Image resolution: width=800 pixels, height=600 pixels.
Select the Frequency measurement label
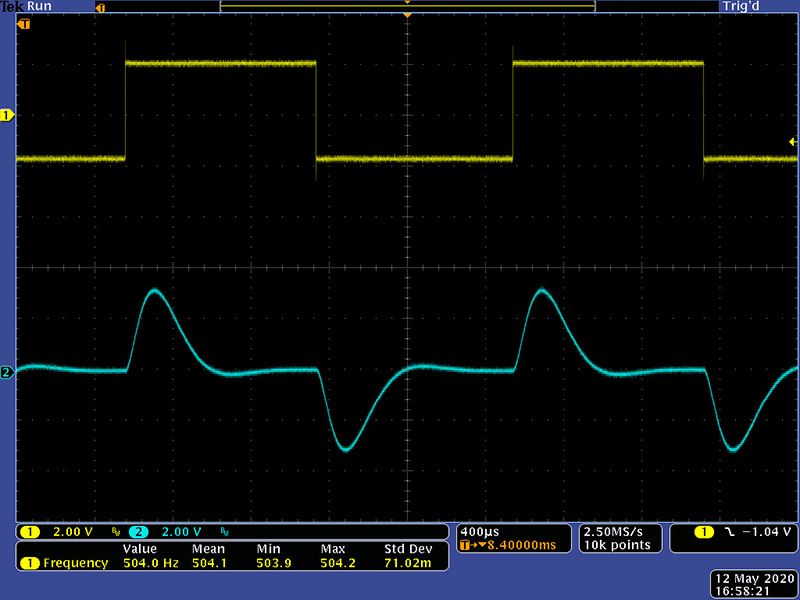tap(75, 563)
